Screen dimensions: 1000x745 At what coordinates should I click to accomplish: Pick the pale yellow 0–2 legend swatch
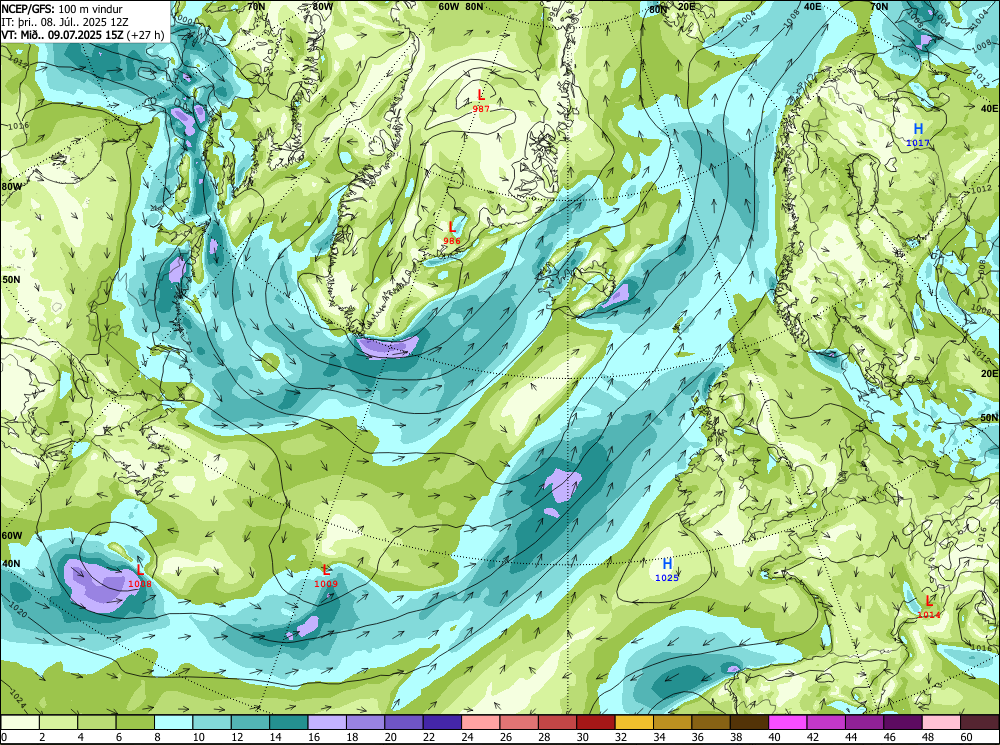(20, 722)
